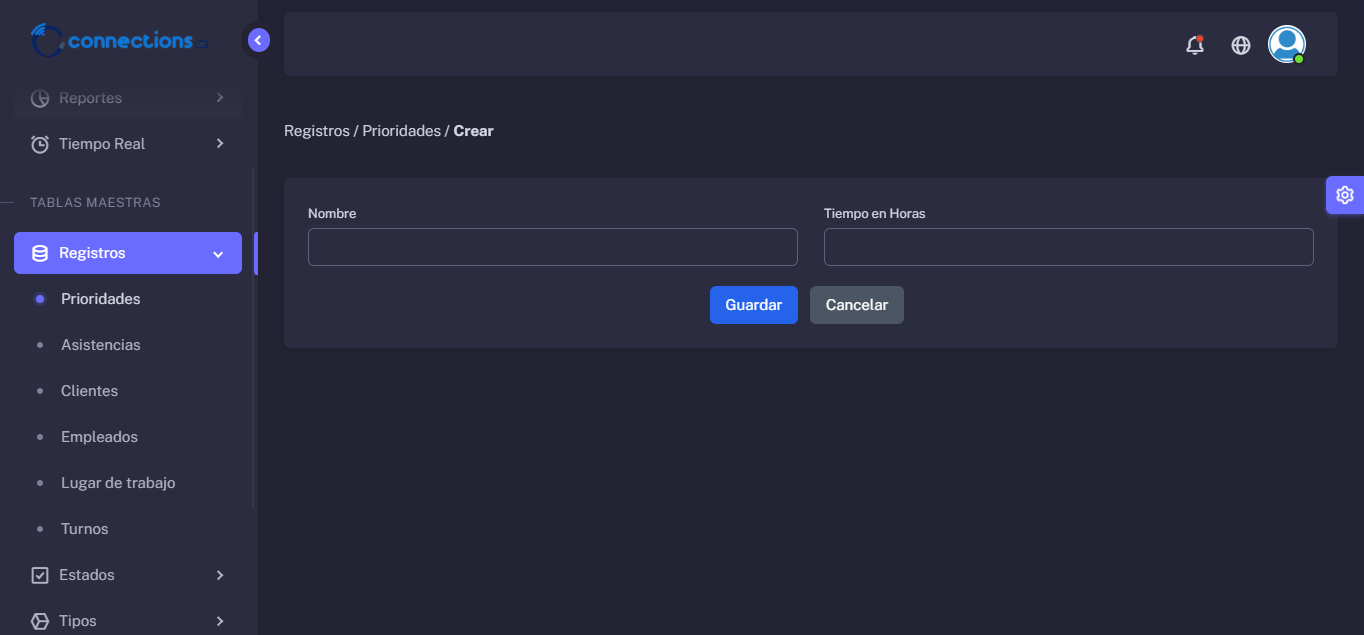
Task: Save the form with Guardar
Action: [754, 305]
